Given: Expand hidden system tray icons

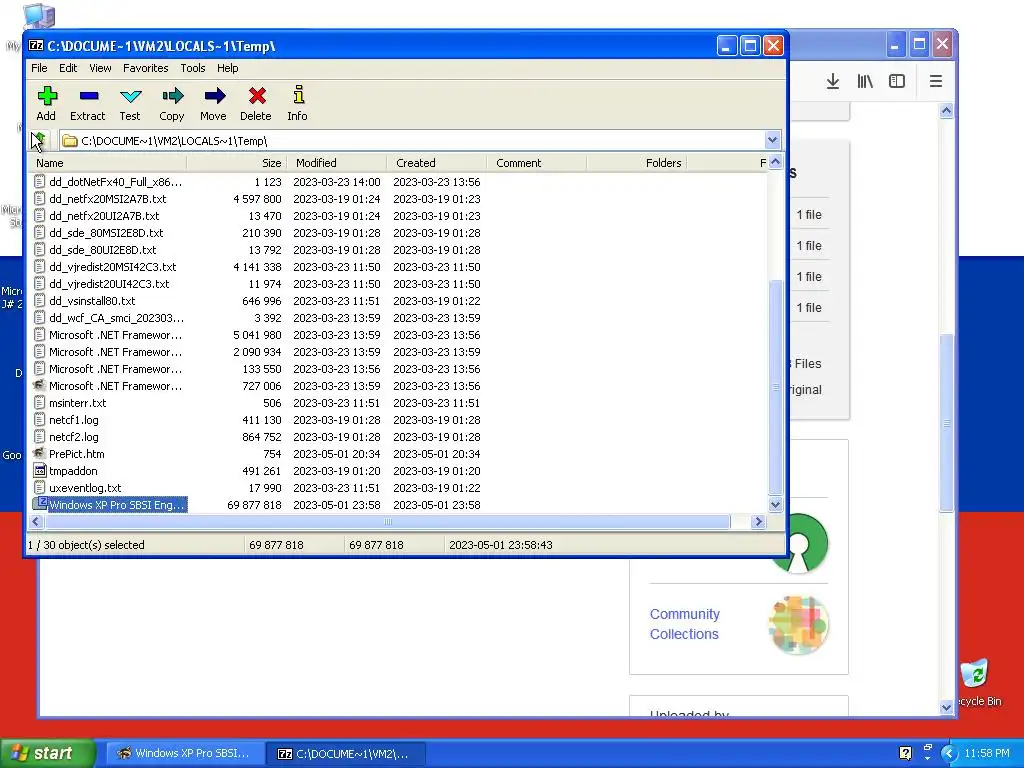Looking at the screenshot, I should (x=948, y=753).
